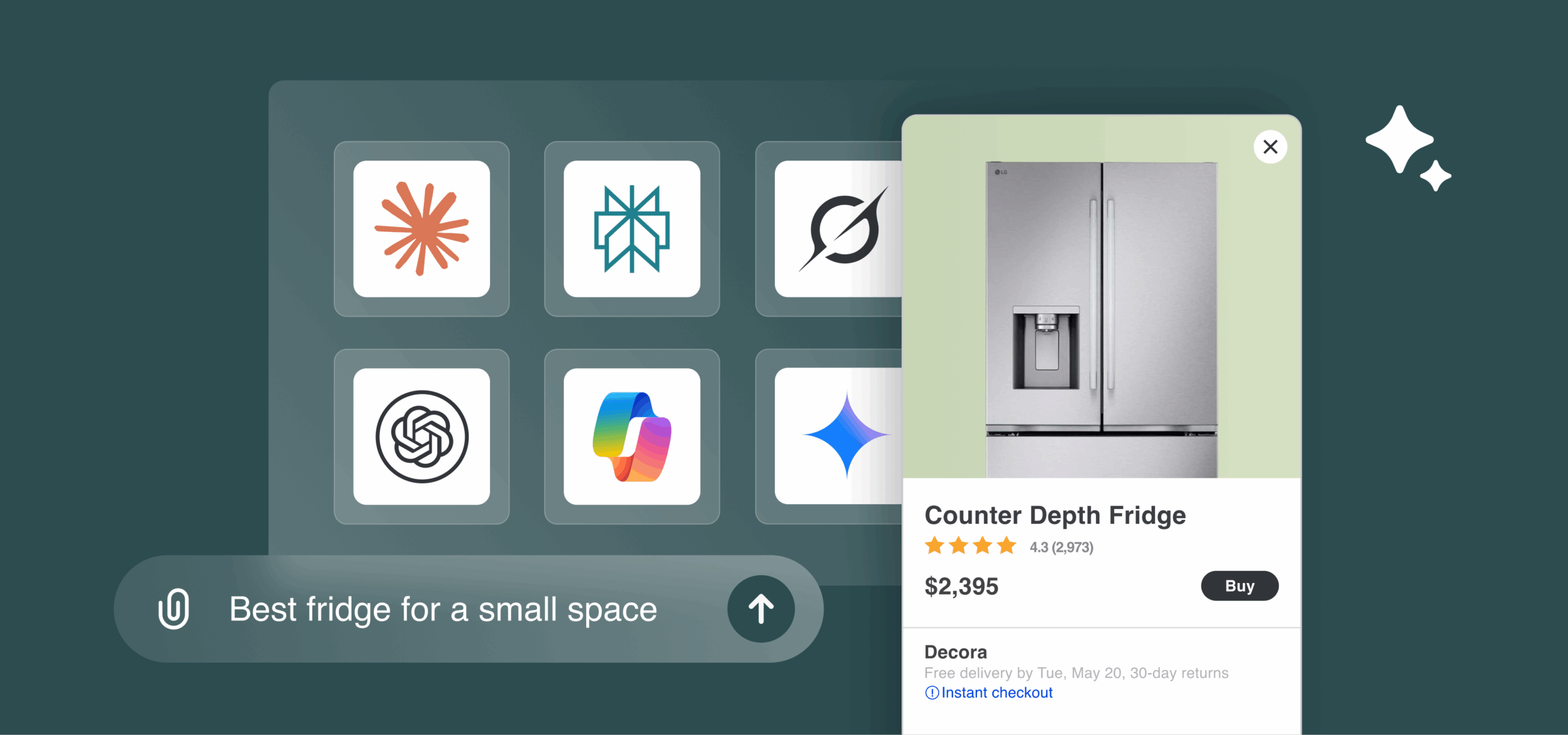Click the refrigerator product image

click(x=1101, y=319)
